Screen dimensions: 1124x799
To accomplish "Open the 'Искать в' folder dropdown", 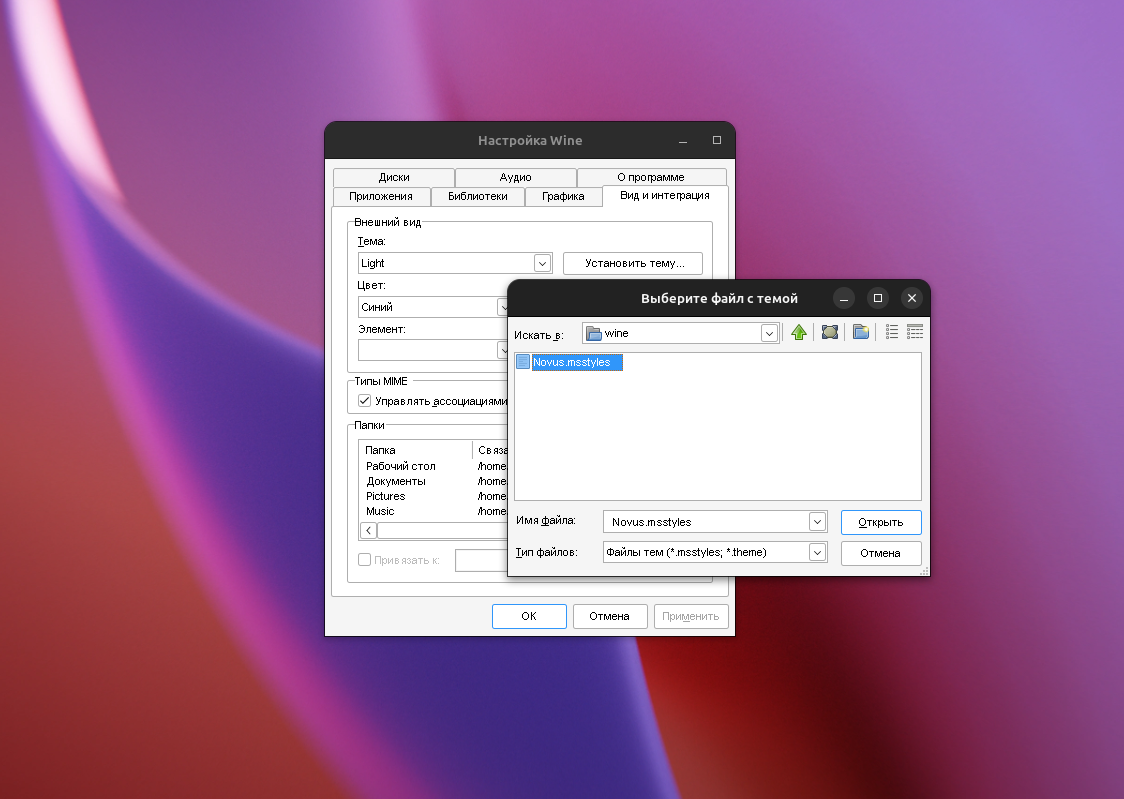I will click(769, 333).
